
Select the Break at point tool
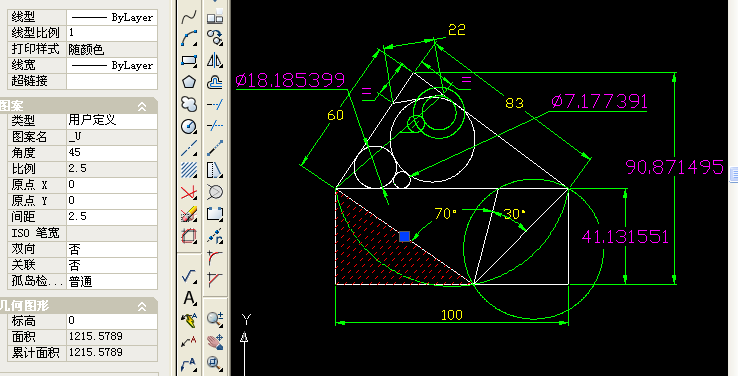215,236
